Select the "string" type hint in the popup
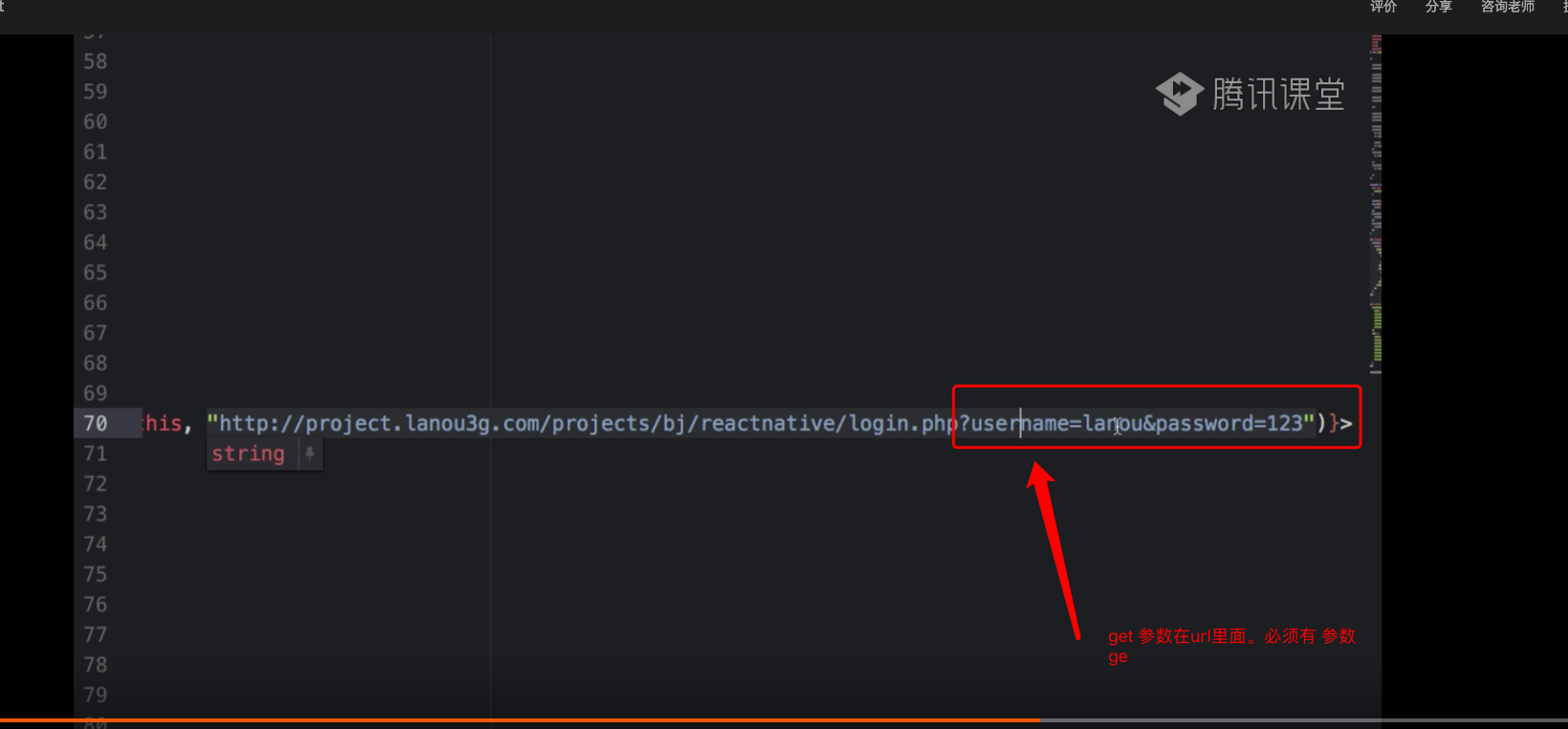Viewport: 1568px width, 729px height. coord(249,453)
